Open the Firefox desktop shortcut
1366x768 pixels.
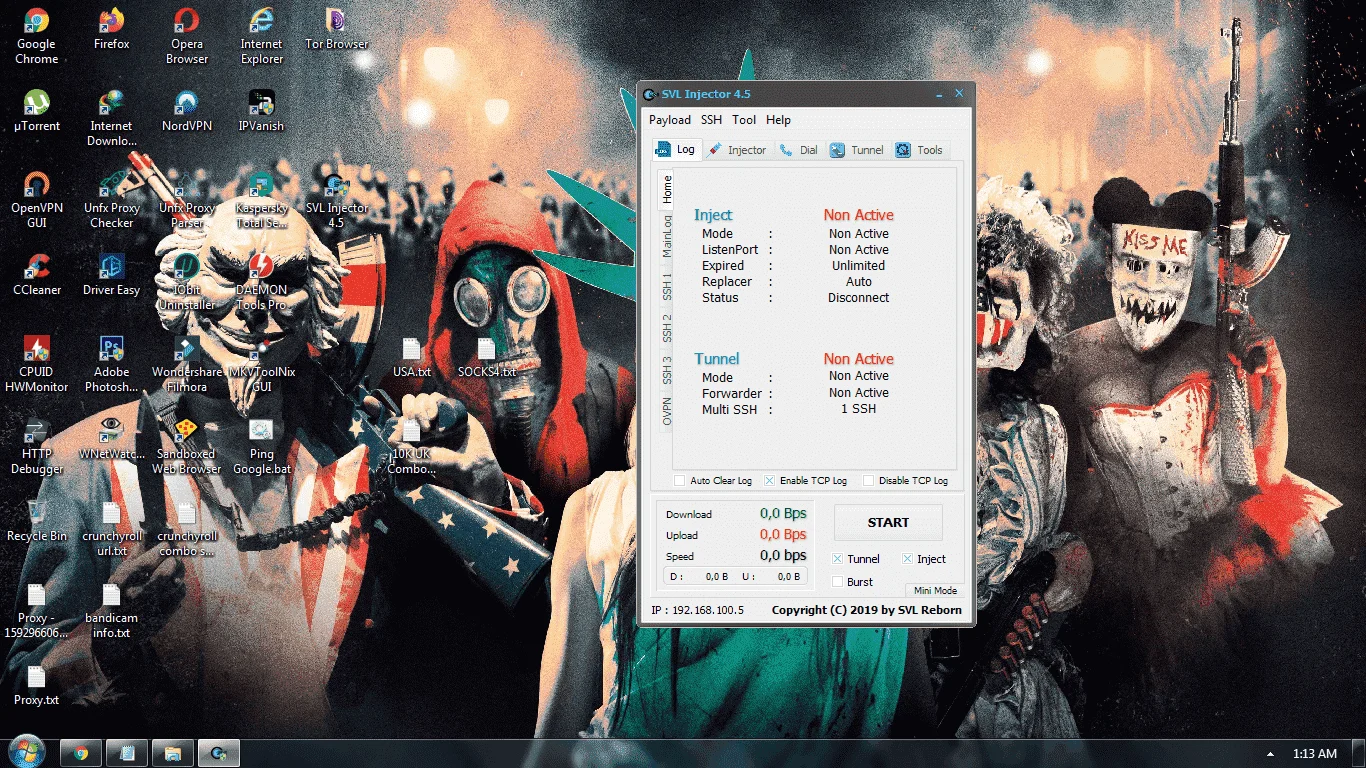click(111, 30)
